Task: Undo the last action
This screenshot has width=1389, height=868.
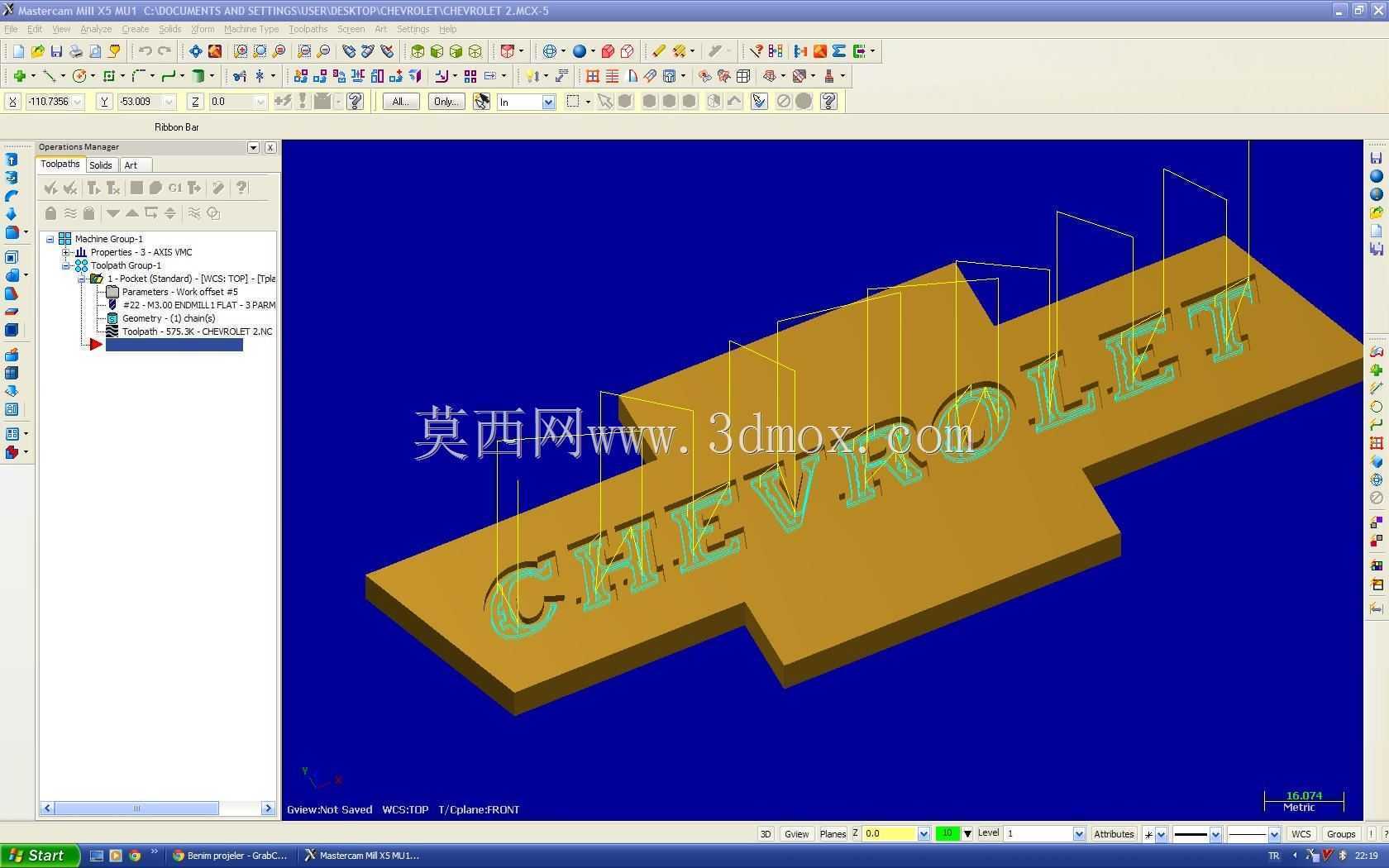Action: [146, 51]
